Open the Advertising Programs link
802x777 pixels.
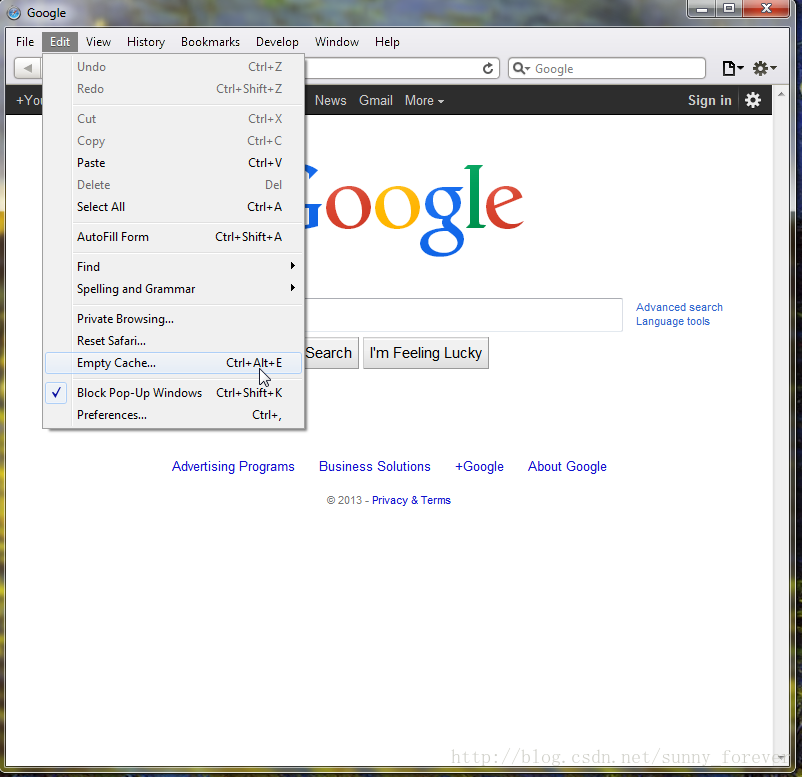233,467
